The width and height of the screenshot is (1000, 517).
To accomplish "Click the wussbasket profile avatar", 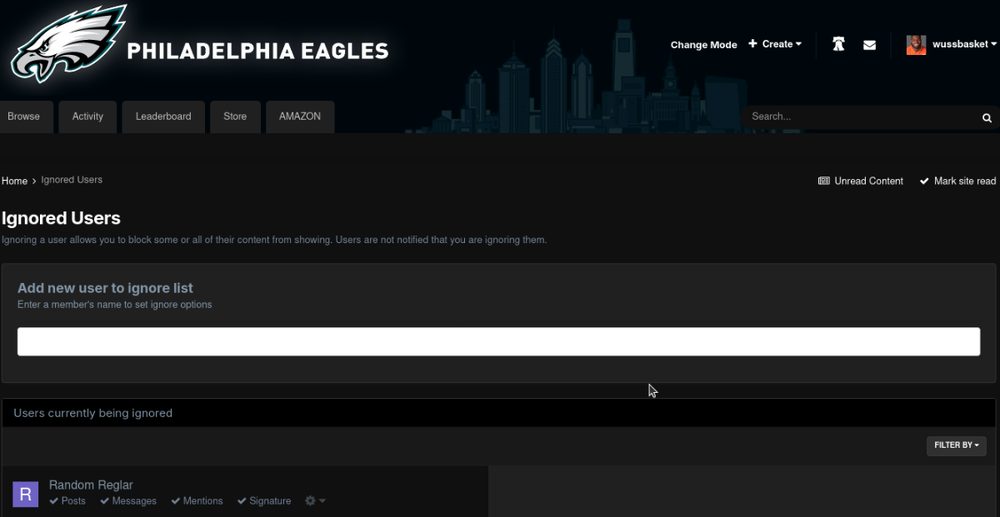I will coord(915,45).
